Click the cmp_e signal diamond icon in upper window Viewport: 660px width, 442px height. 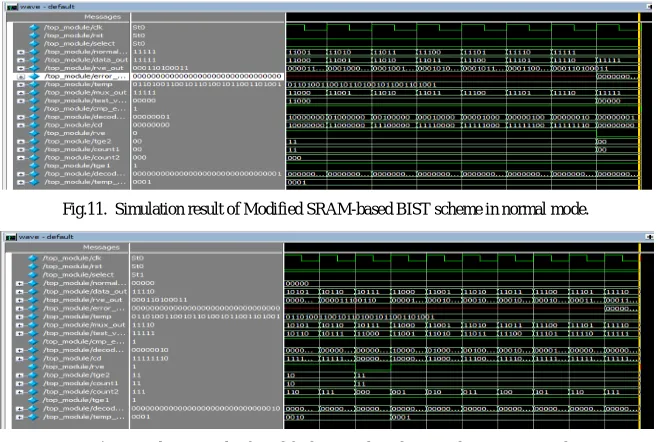point(34,109)
